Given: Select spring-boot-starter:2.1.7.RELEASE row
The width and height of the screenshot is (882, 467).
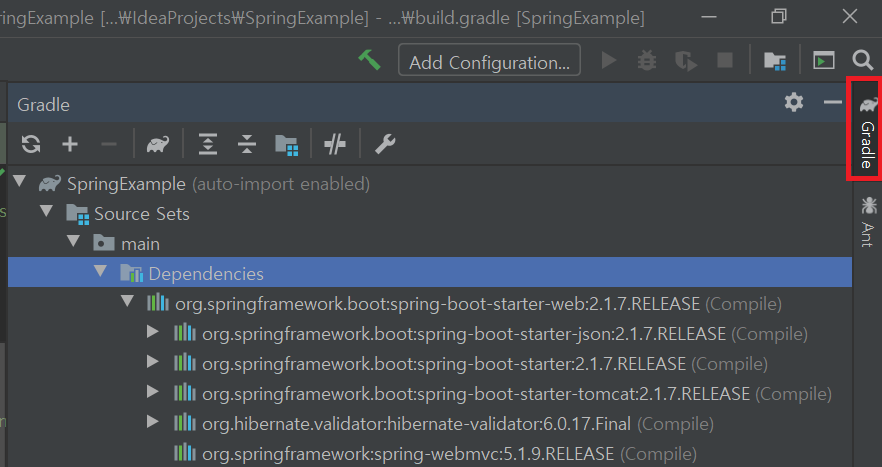Looking at the screenshot, I should 430,363.
